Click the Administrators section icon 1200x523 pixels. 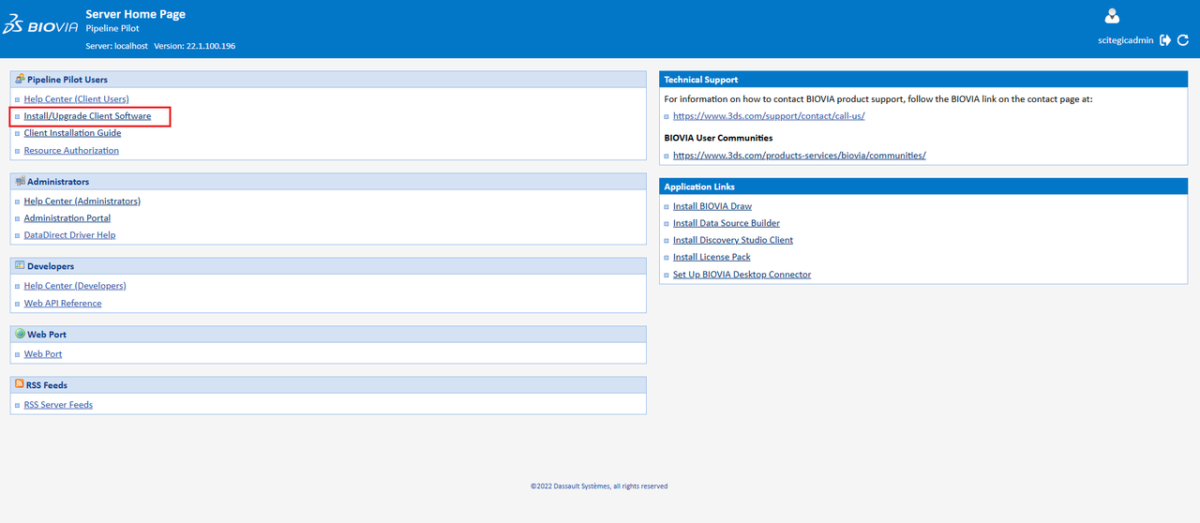[20, 181]
